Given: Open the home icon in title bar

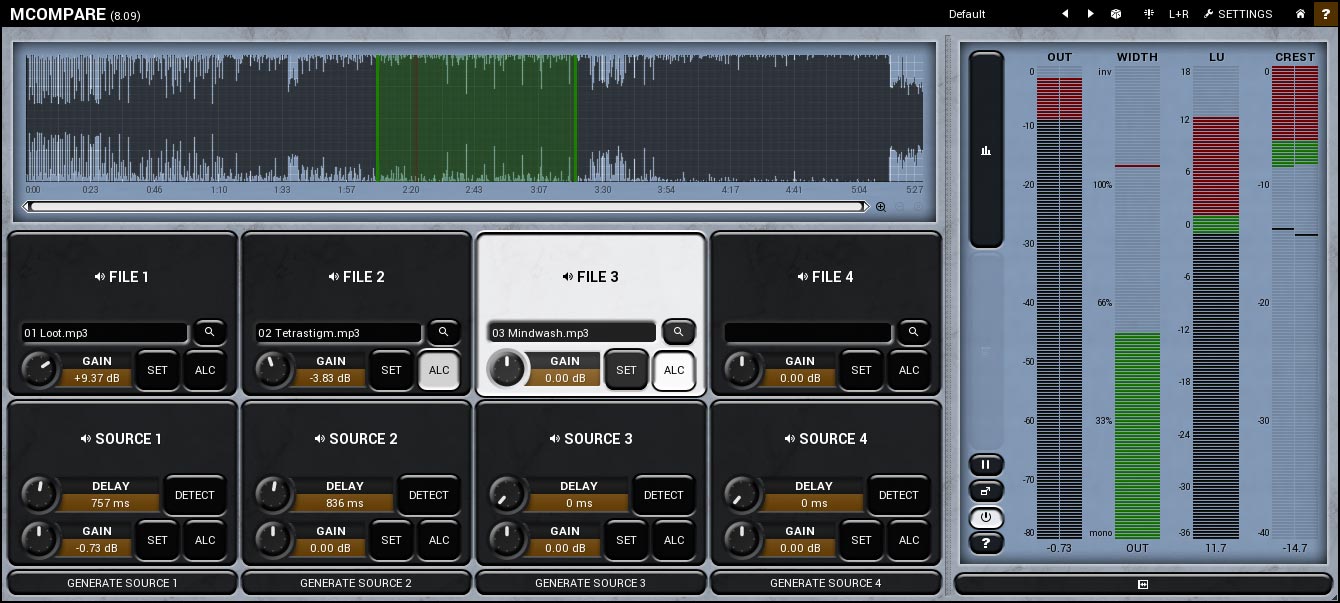Looking at the screenshot, I should click(x=1300, y=14).
